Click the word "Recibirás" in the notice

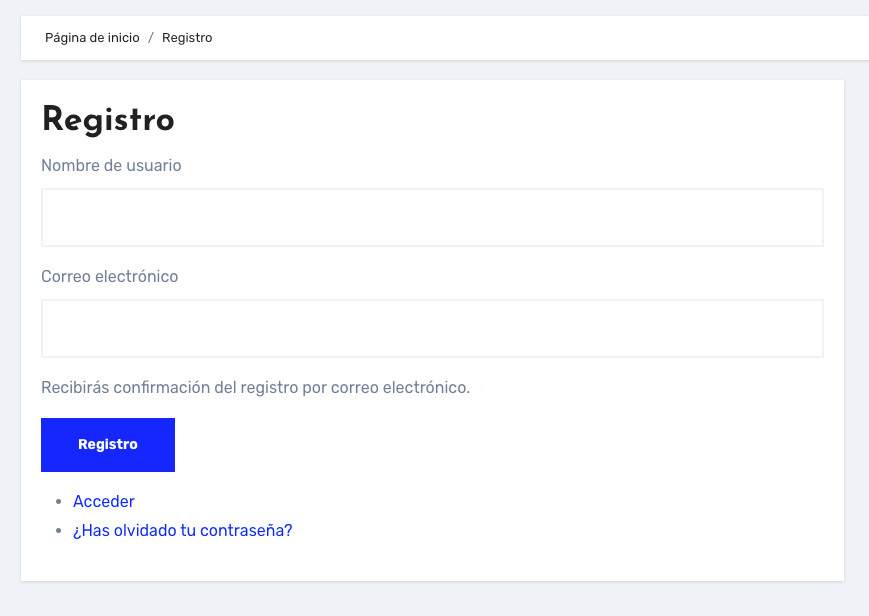75,387
